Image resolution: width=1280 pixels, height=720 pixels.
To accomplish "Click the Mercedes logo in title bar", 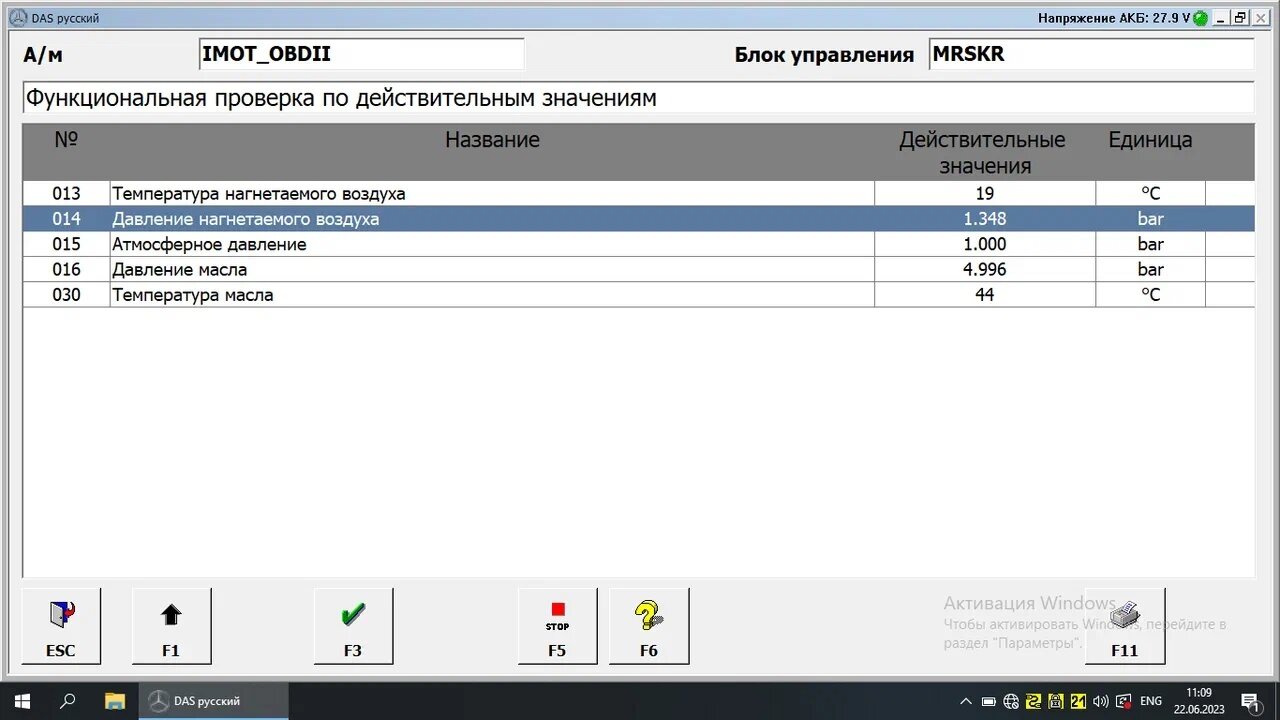I will [18, 18].
